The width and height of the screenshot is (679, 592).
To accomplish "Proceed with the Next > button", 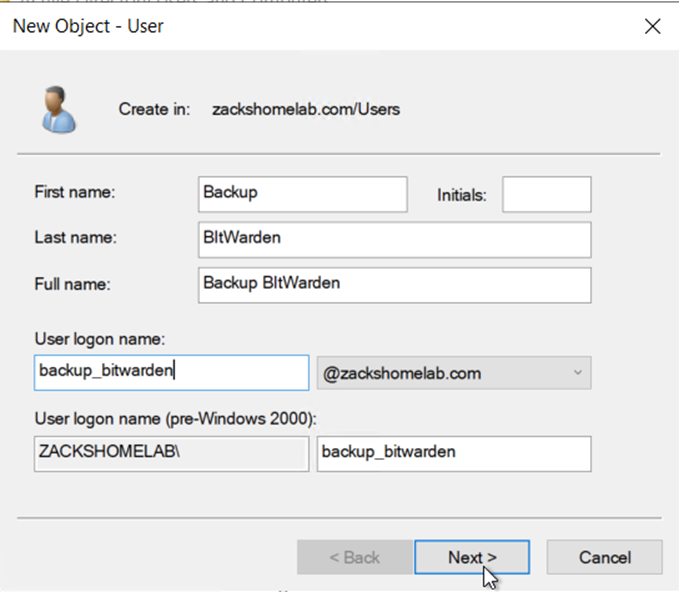I will pos(472,557).
